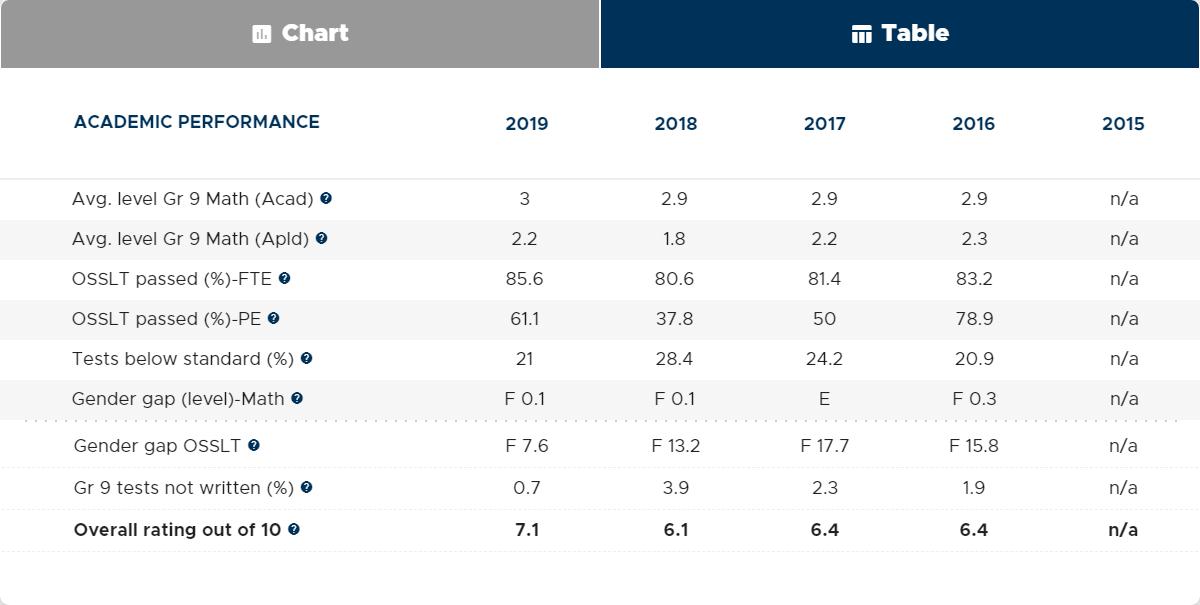
Task: Show help for Tests below standard (%)
Action: point(306,358)
